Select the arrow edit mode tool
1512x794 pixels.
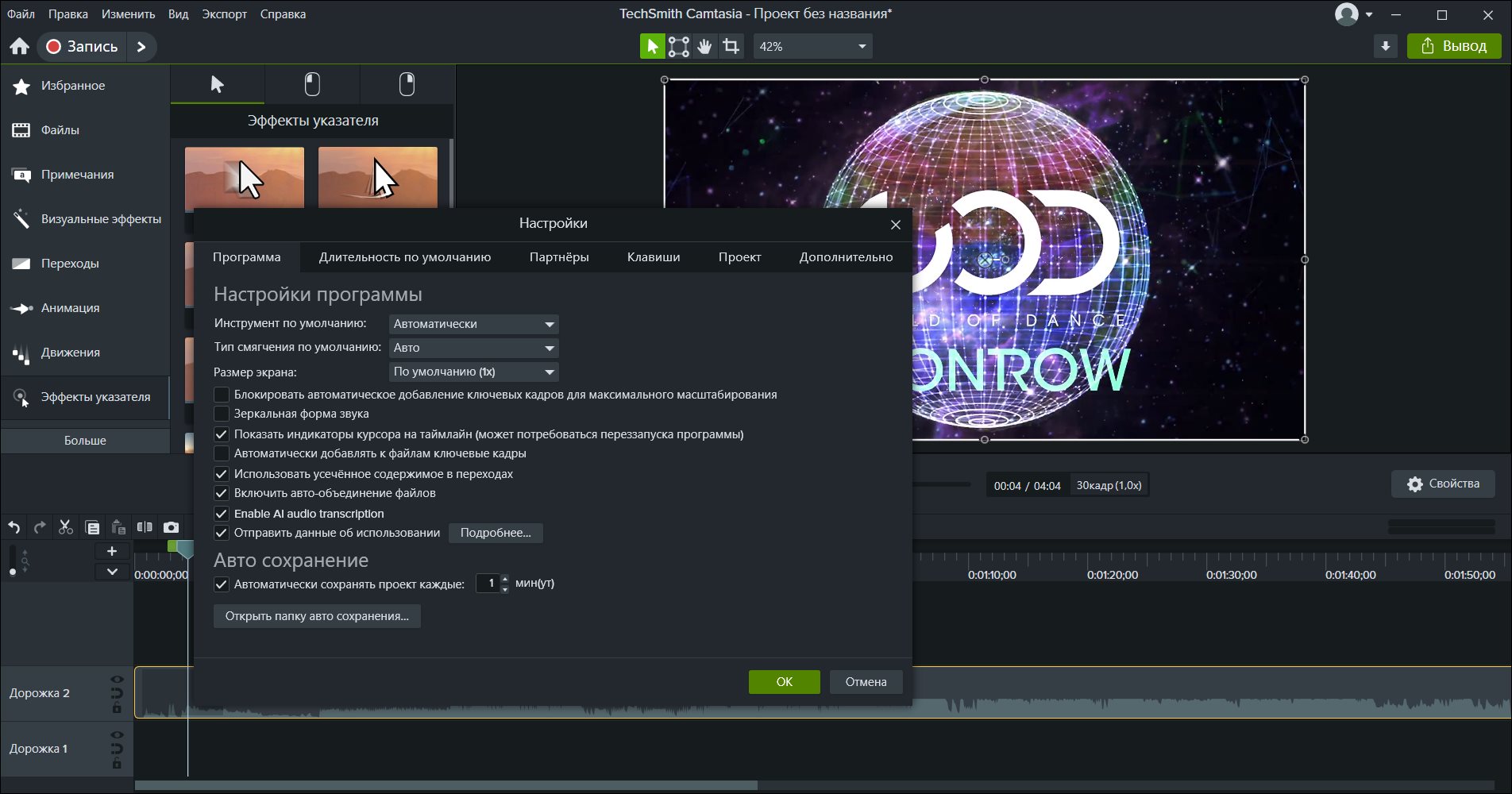[652, 46]
